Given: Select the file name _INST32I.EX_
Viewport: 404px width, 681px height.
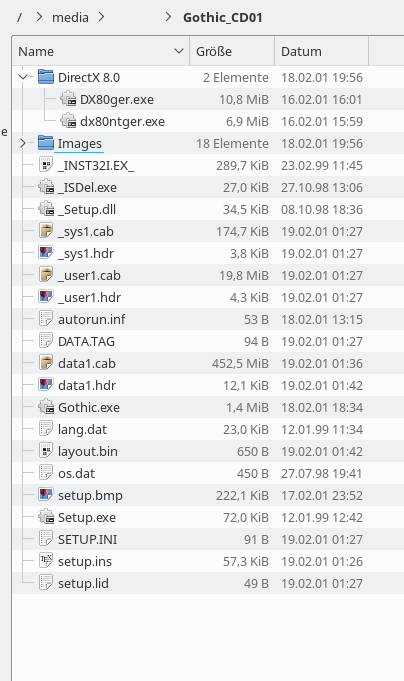Looking at the screenshot, I should (96, 166).
